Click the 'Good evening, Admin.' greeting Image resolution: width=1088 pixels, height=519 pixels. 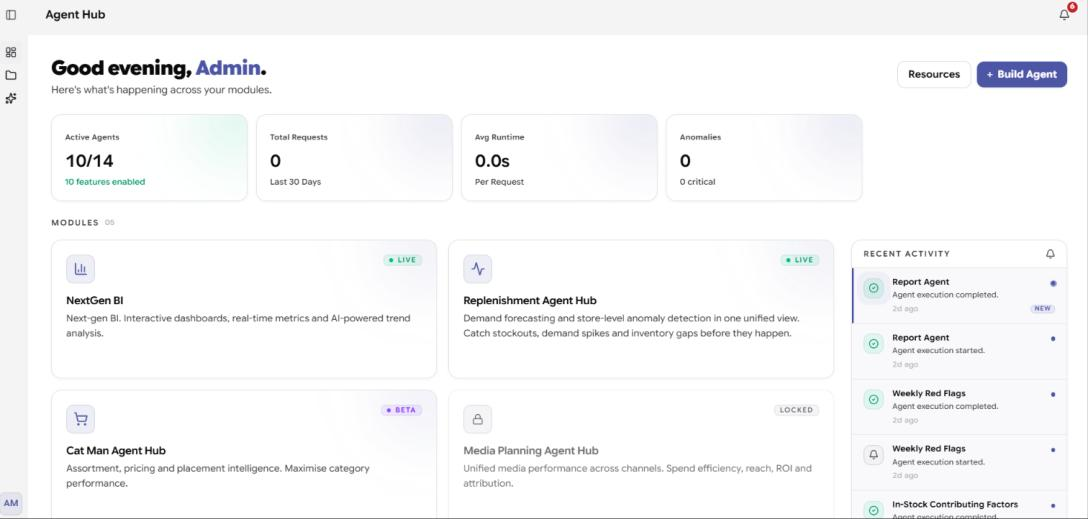pos(159,68)
